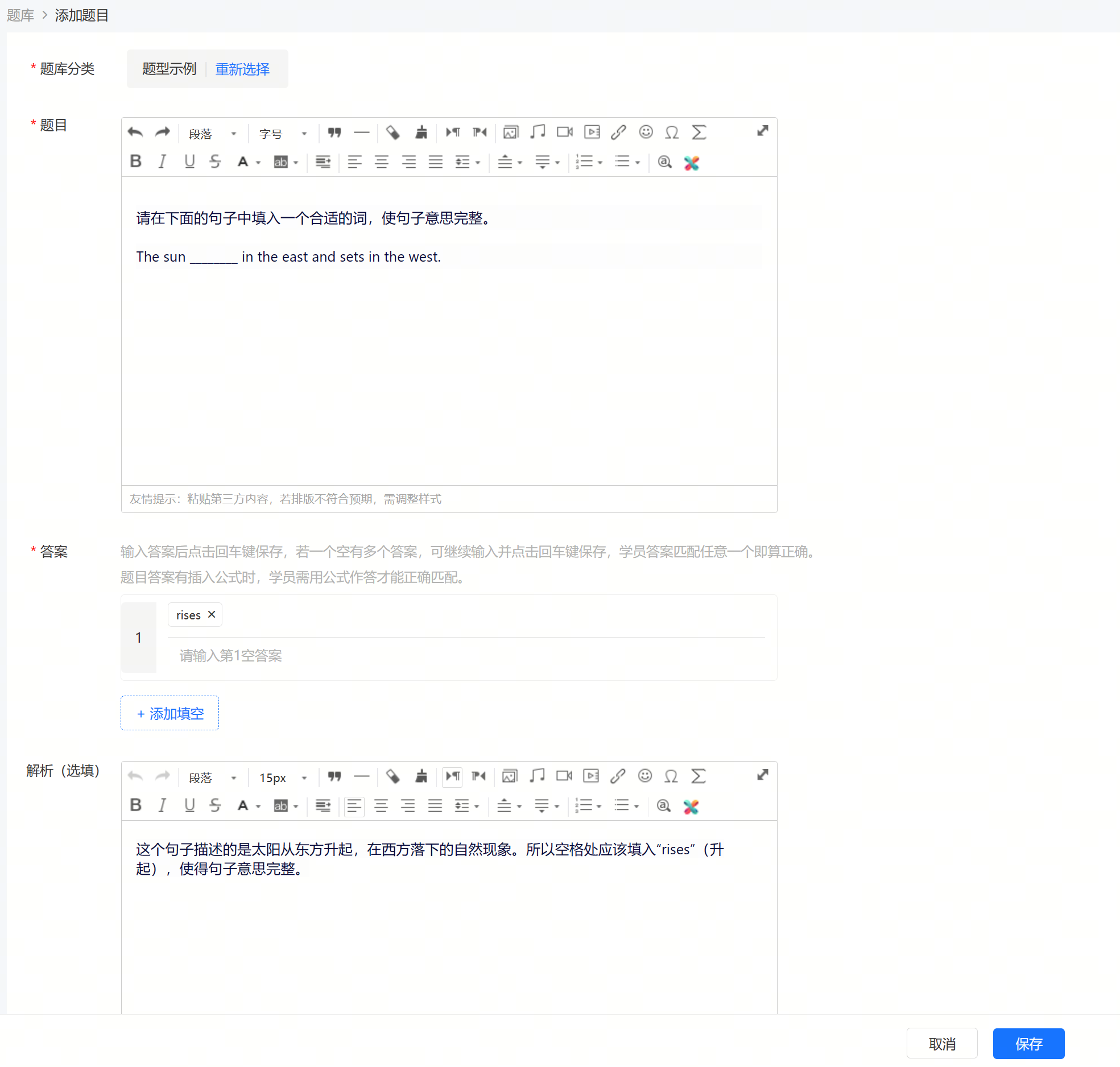The image size is (1120, 1067).
Task: Click 取消 to cancel
Action: (942, 1044)
